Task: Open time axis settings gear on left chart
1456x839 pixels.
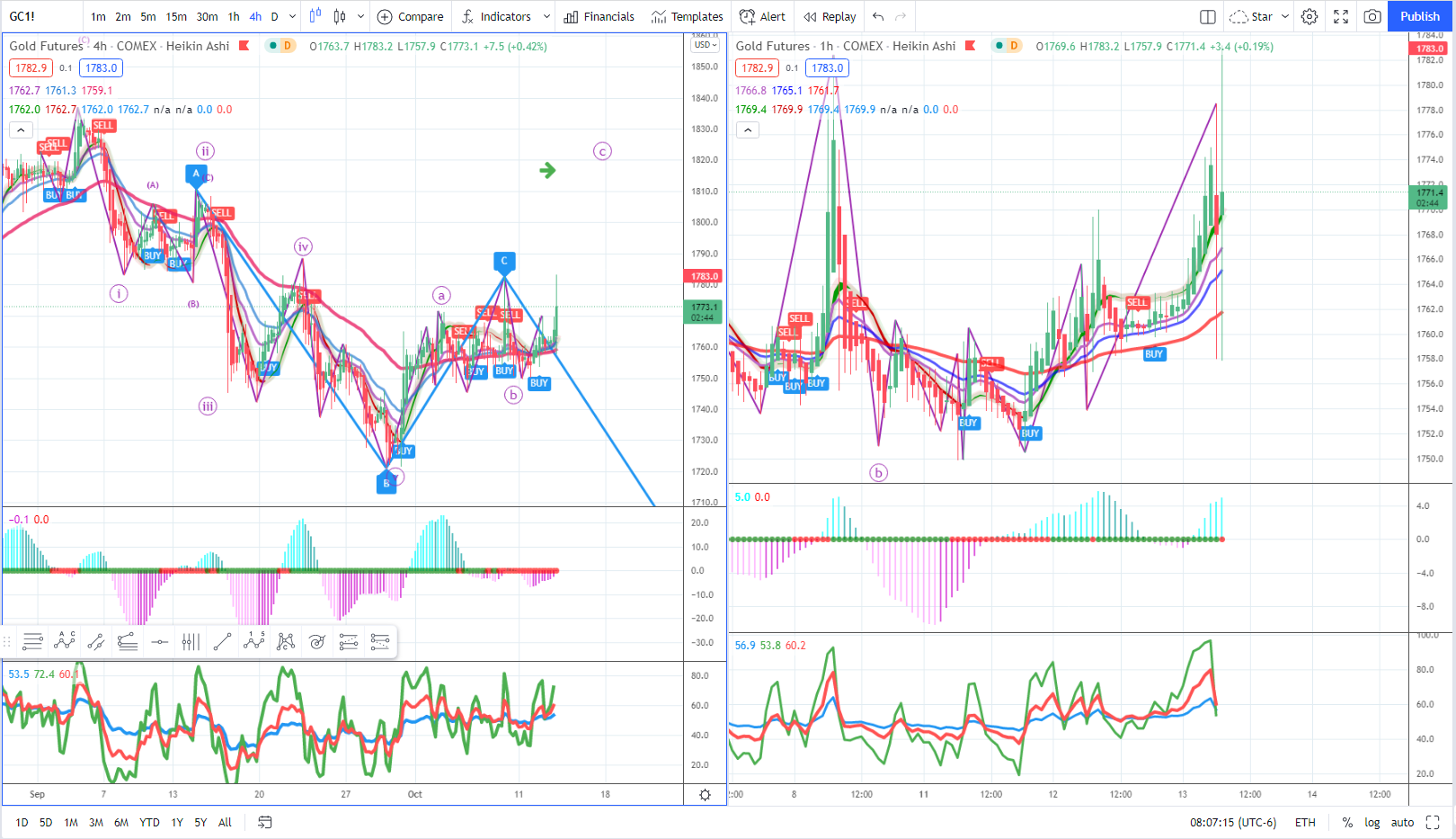Action: [x=706, y=795]
